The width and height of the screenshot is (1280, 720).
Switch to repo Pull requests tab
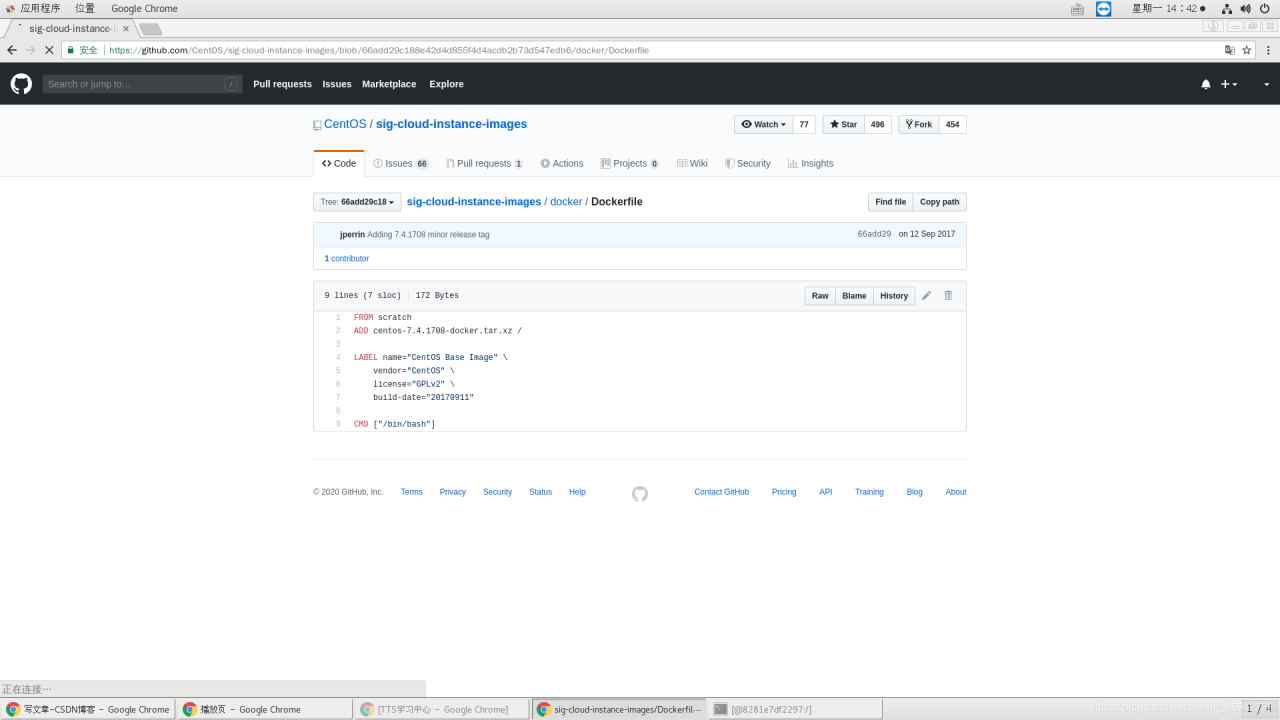point(484,163)
